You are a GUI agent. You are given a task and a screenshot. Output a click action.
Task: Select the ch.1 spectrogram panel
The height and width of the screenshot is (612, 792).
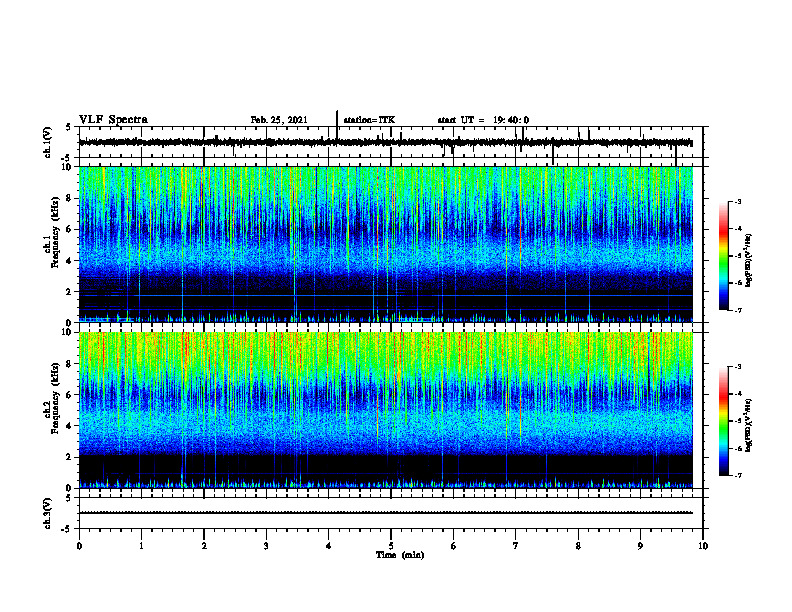click(x=386, y=244)
